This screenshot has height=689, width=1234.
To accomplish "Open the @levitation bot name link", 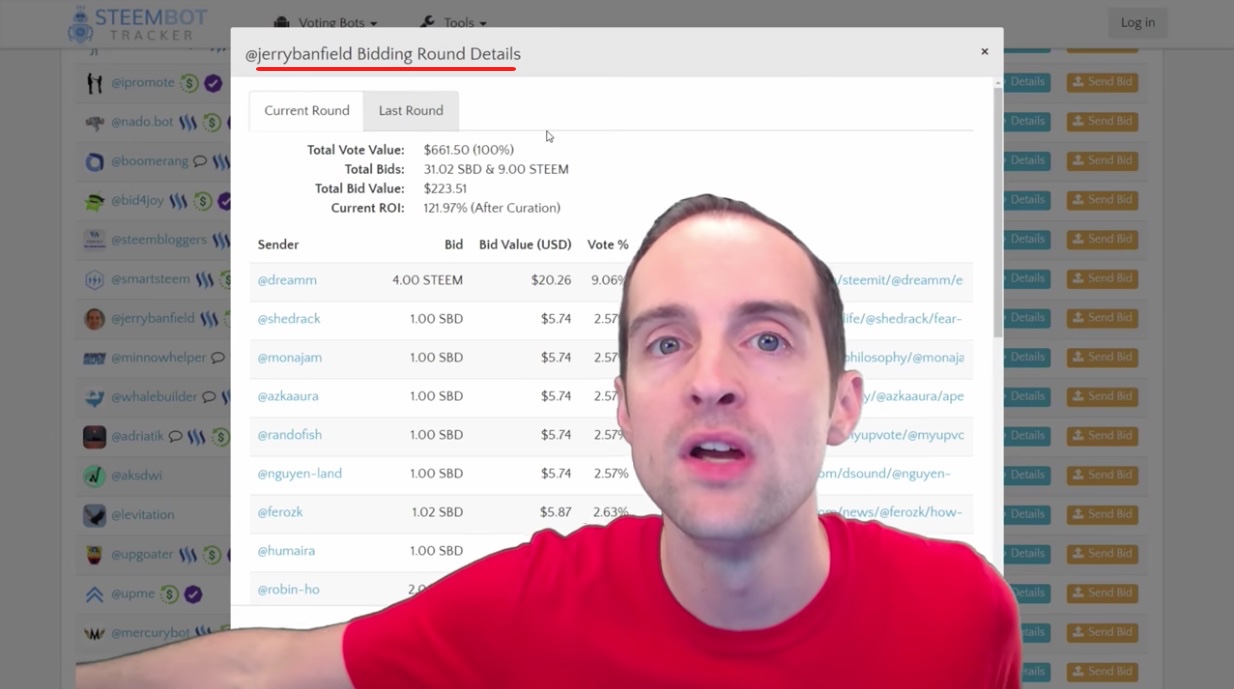I will click(x=142, y=515).
